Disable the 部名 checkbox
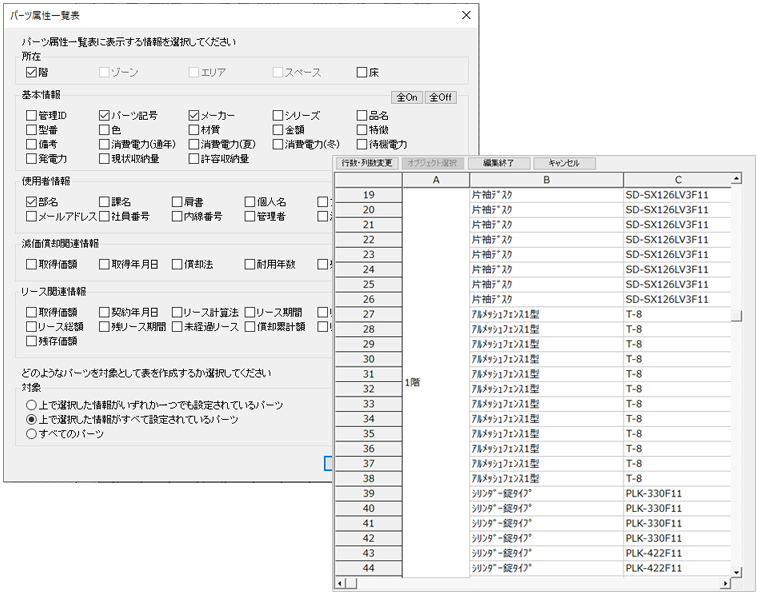 pos(32,202)
